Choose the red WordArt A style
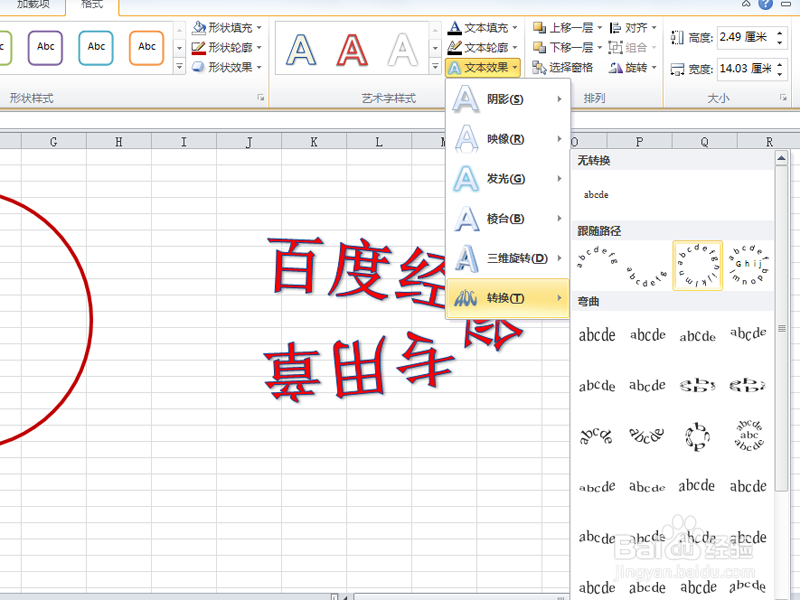The width and height of the screenshot is (800, 600). [x=352, y=49]
